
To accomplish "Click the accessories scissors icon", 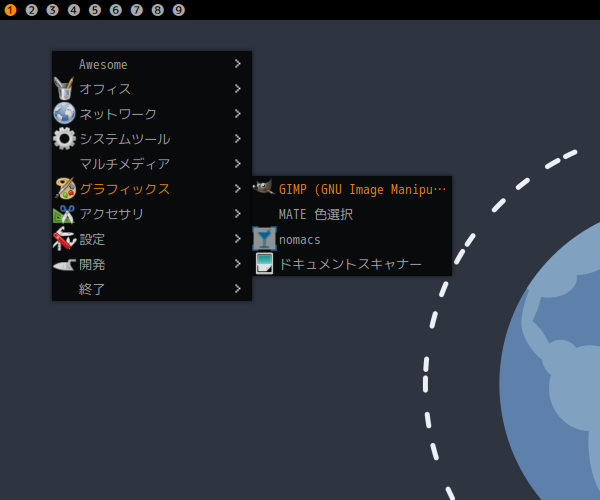I will pos(64,214).
